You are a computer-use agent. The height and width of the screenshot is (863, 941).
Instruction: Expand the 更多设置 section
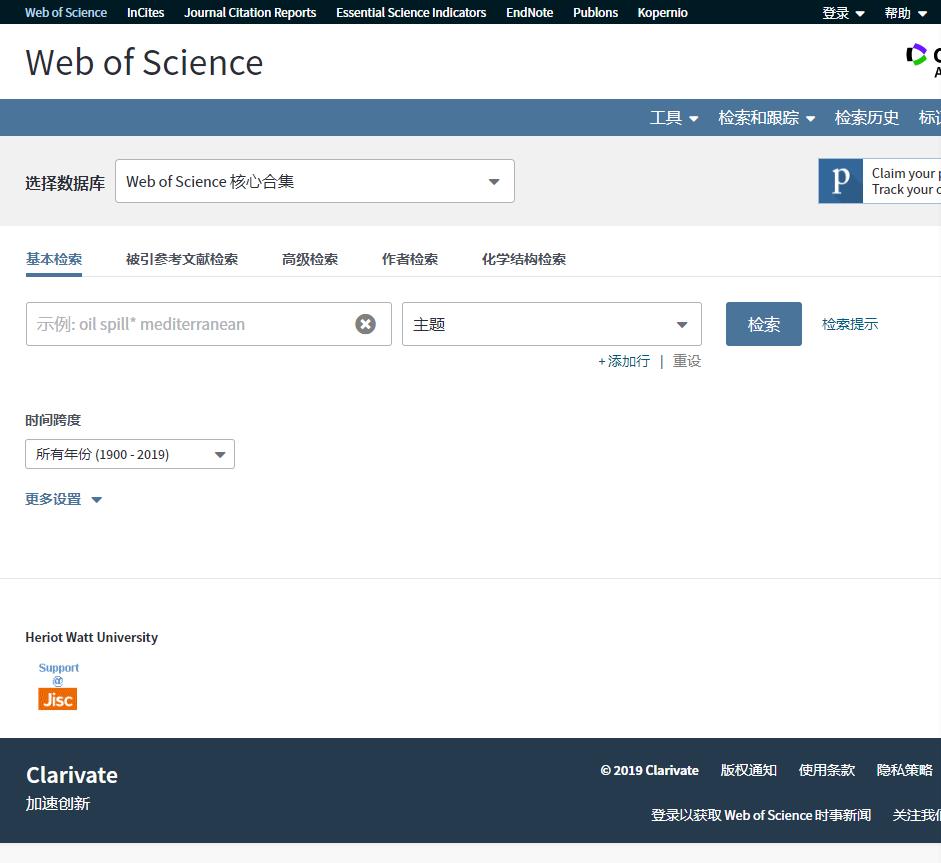[63, 498]
